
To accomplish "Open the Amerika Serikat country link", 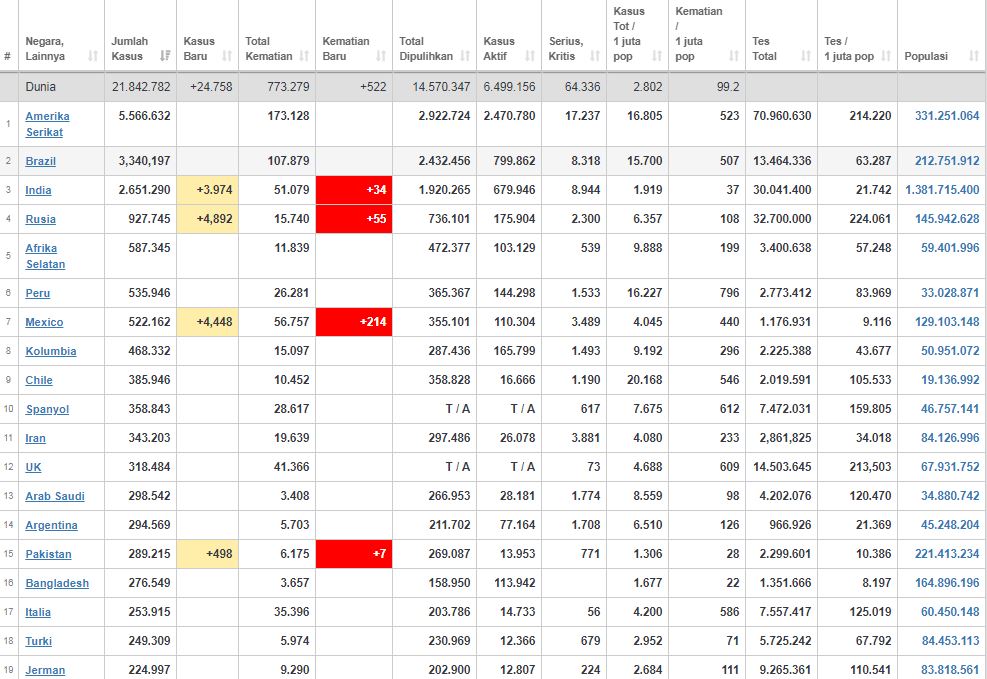I will click(x=47, y=124).
